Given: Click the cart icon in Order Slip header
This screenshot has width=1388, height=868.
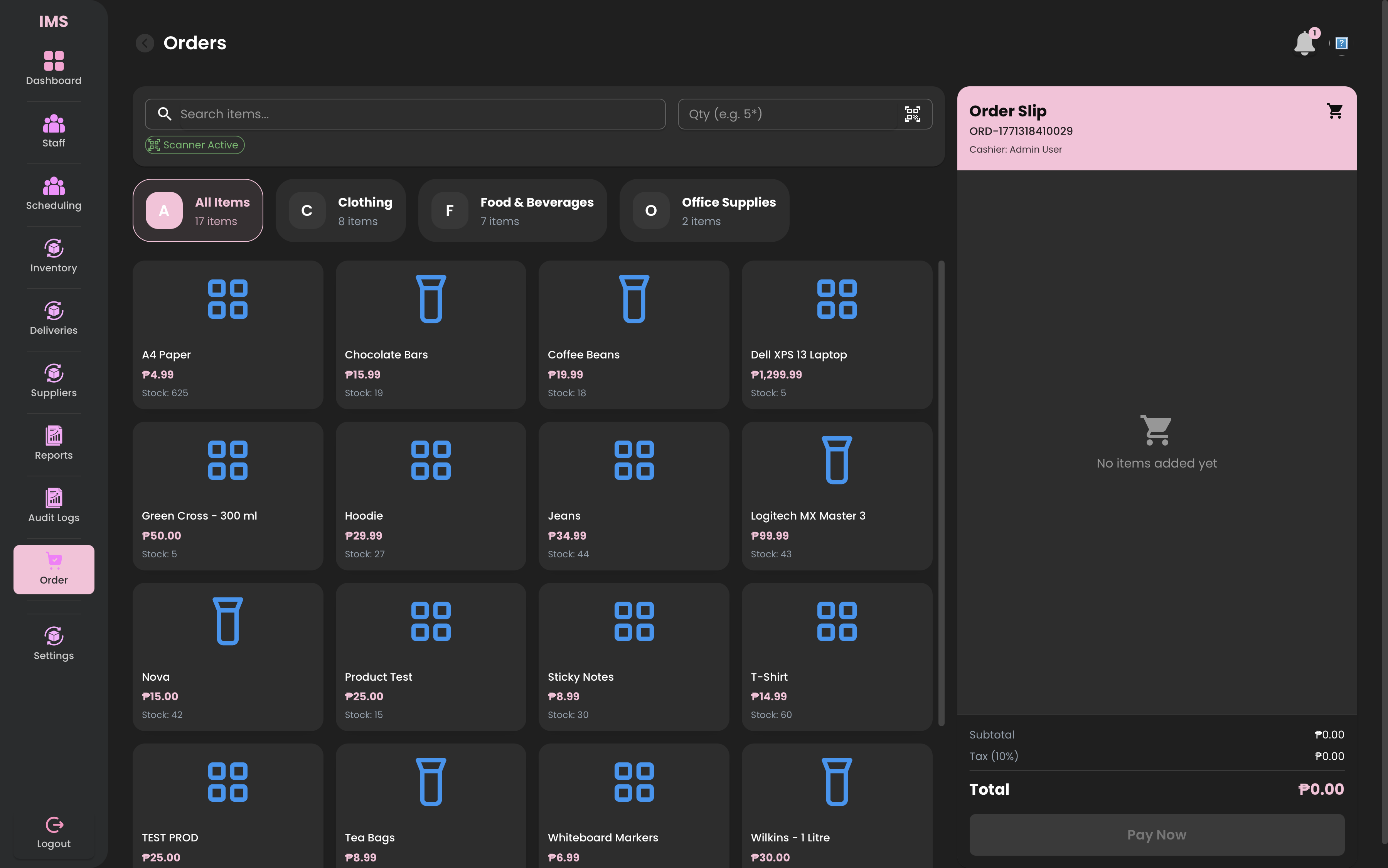Looking at the screenshot, I should (x=1334, y=111).
